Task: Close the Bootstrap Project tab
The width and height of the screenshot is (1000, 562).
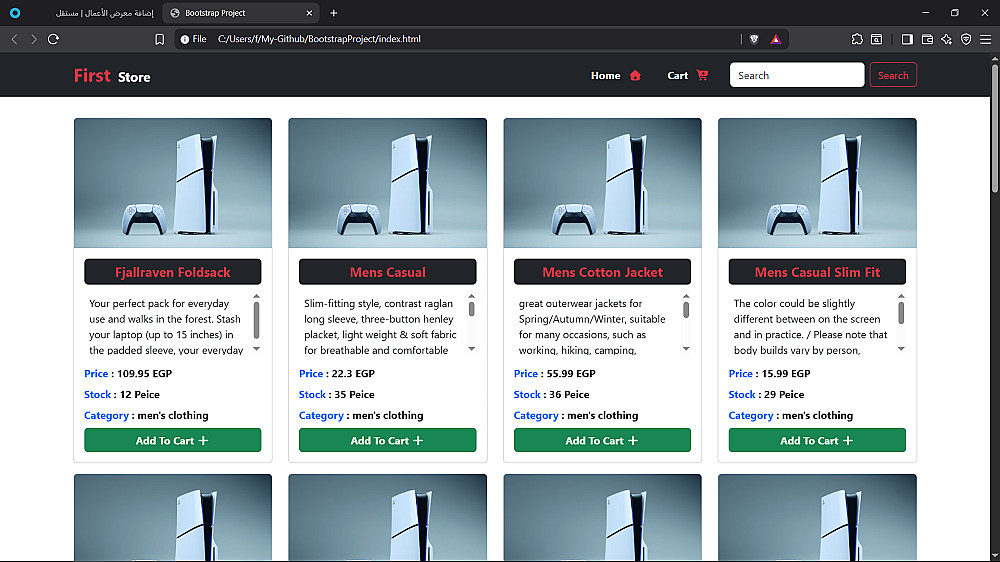Action: 309,13
